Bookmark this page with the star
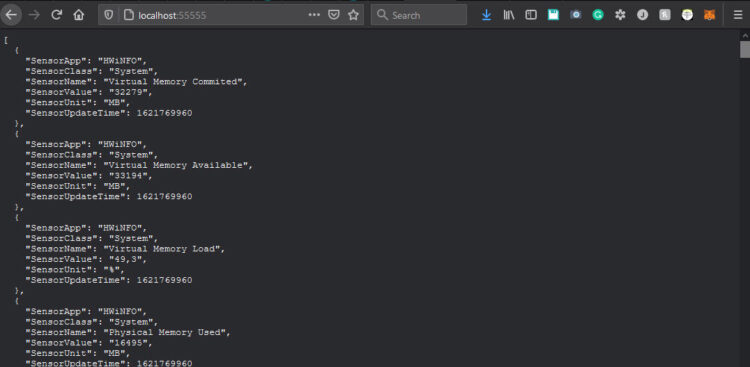The image size is (750, 367). [353, 15]
